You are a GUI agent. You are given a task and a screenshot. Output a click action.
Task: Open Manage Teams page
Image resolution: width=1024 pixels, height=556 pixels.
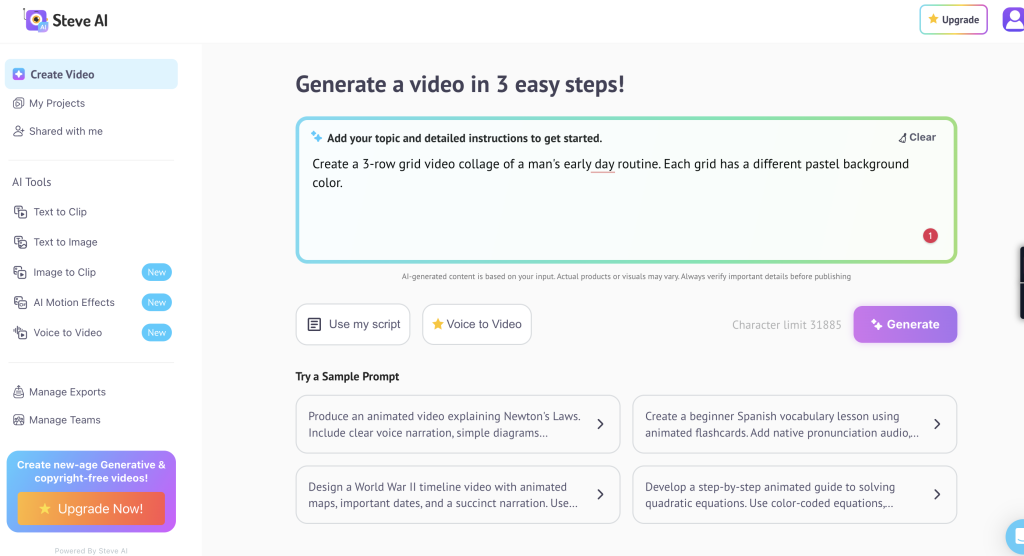(65, 420)
